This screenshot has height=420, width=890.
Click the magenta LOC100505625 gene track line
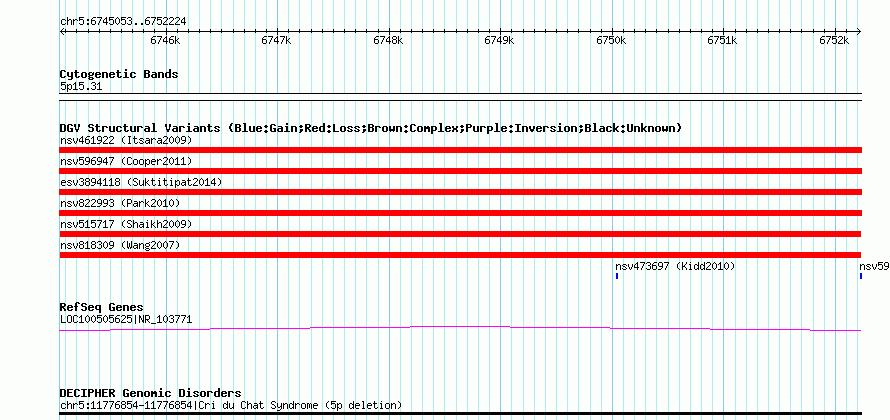point(460,328)
